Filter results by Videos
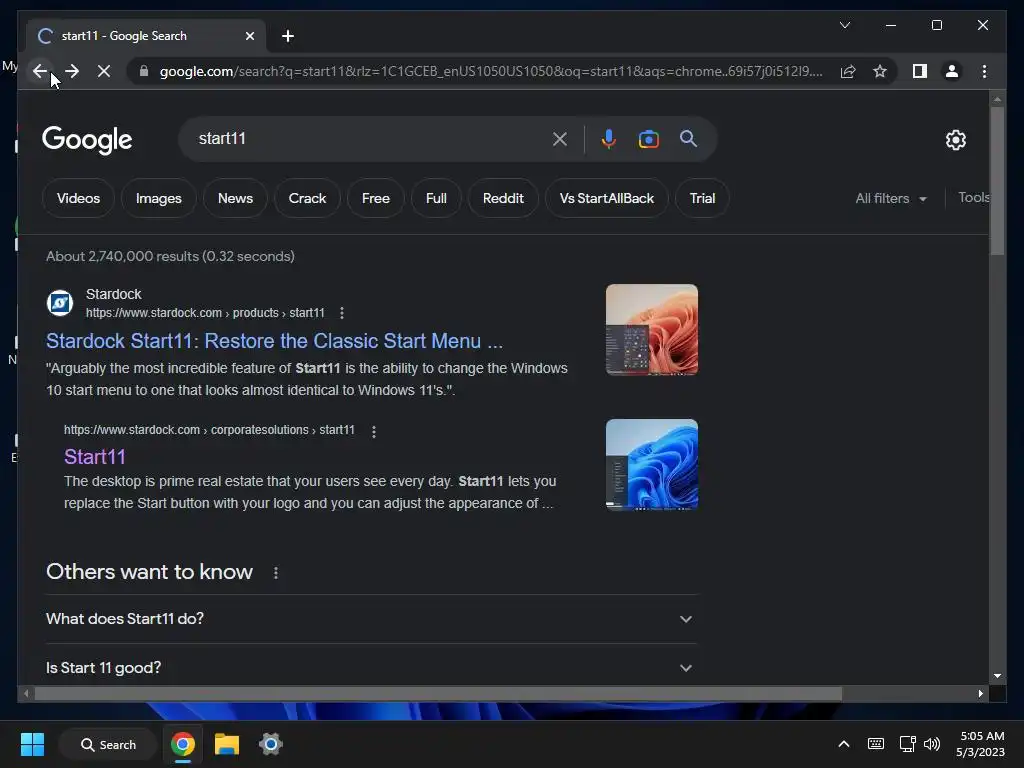This screenshot has width=1024, height=768. tap(78, 199)
